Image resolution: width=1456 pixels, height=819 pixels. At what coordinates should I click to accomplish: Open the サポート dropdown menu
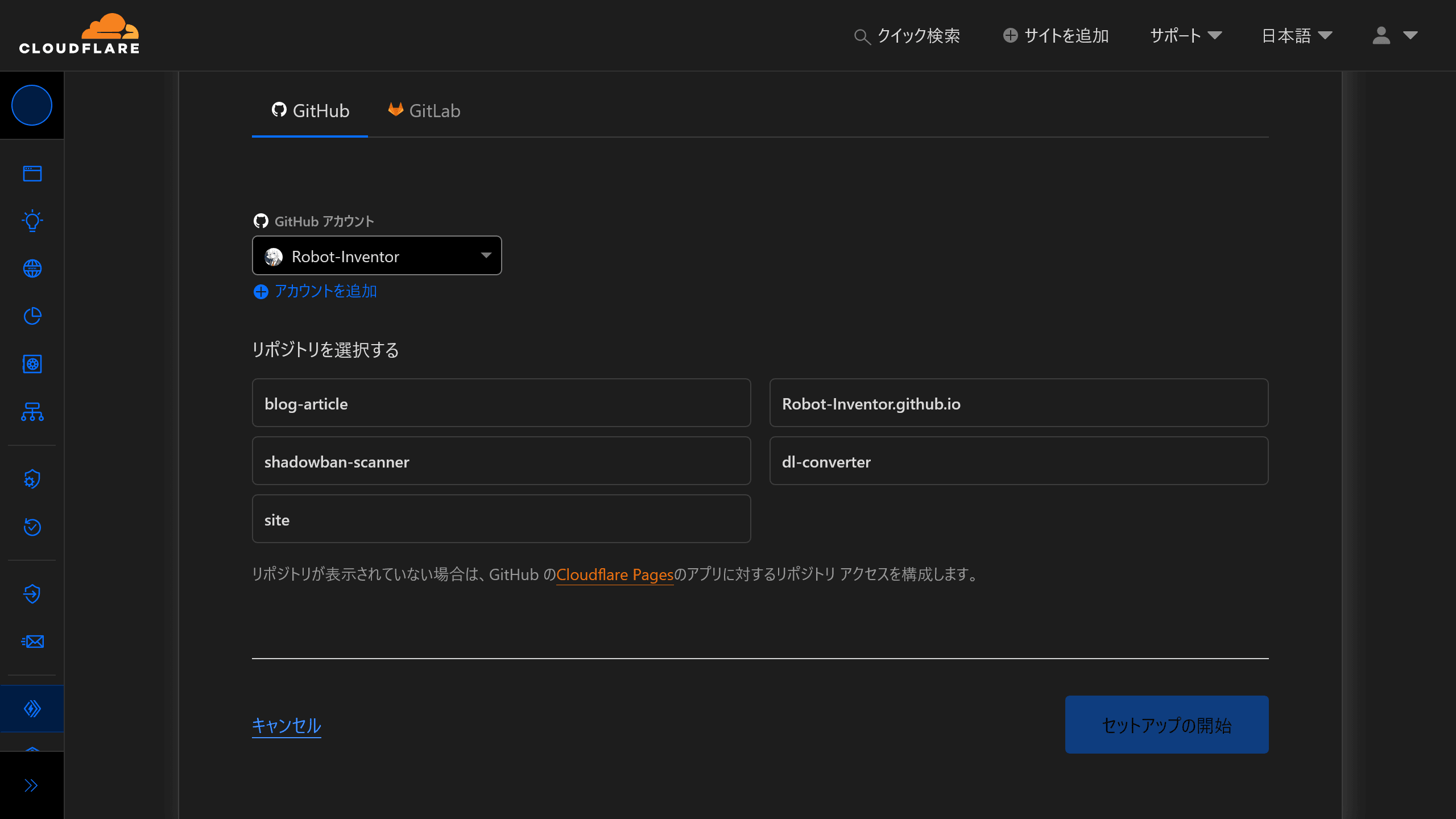(x=1186, y=35)
